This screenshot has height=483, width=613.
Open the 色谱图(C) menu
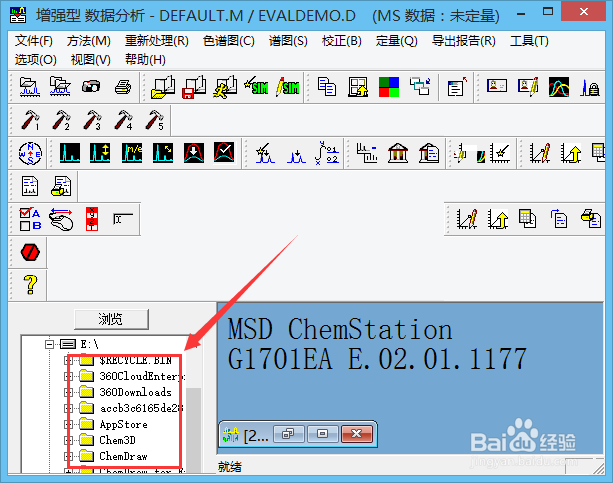(229, 41)
